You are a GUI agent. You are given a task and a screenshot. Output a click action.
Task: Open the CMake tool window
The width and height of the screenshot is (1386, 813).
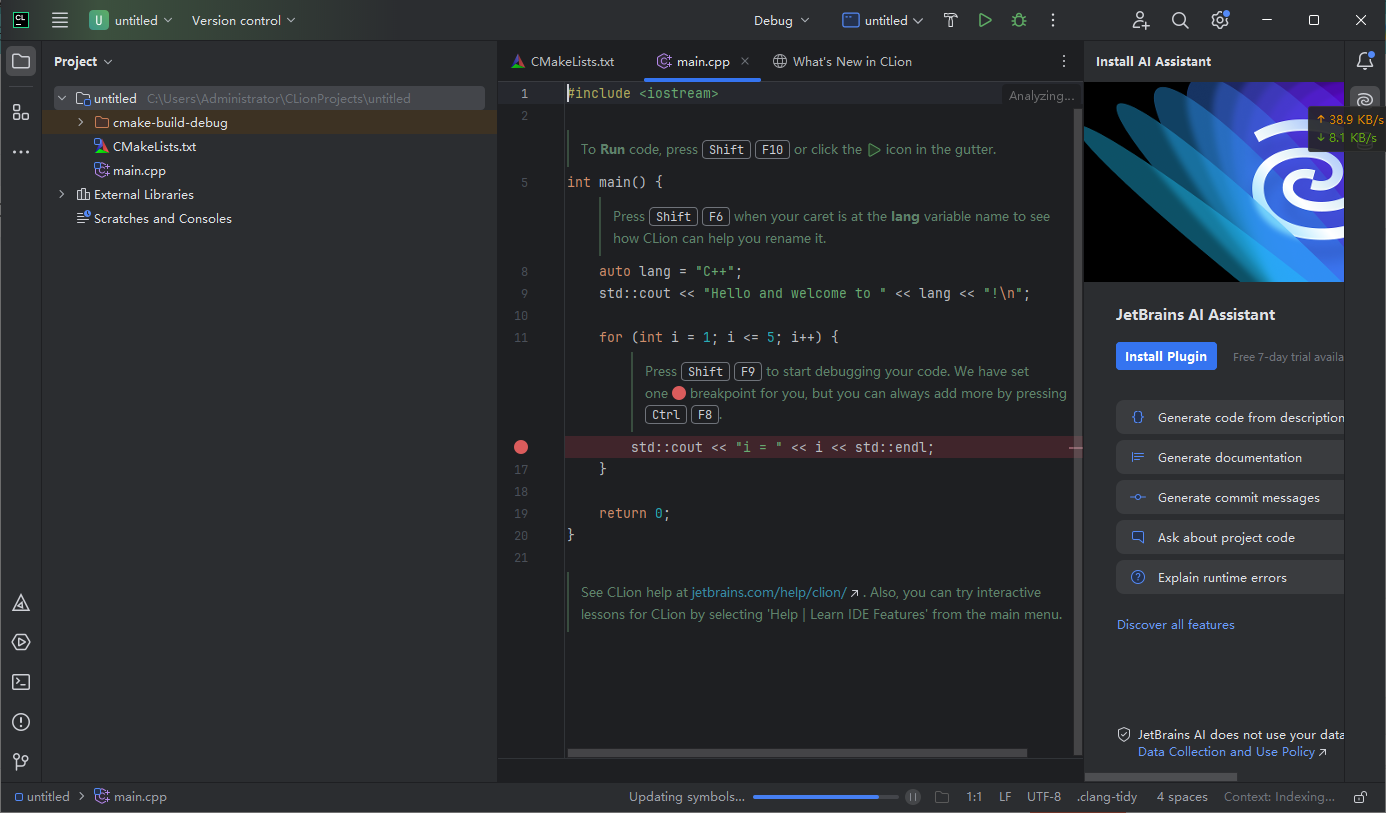coord(21,603)
